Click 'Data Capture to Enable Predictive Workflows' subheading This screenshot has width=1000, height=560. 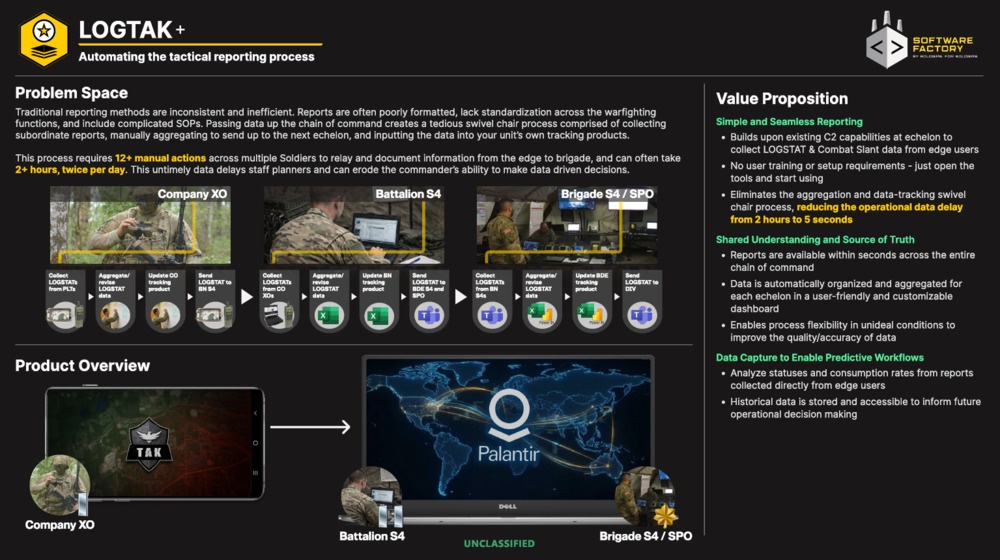point(820,358)
